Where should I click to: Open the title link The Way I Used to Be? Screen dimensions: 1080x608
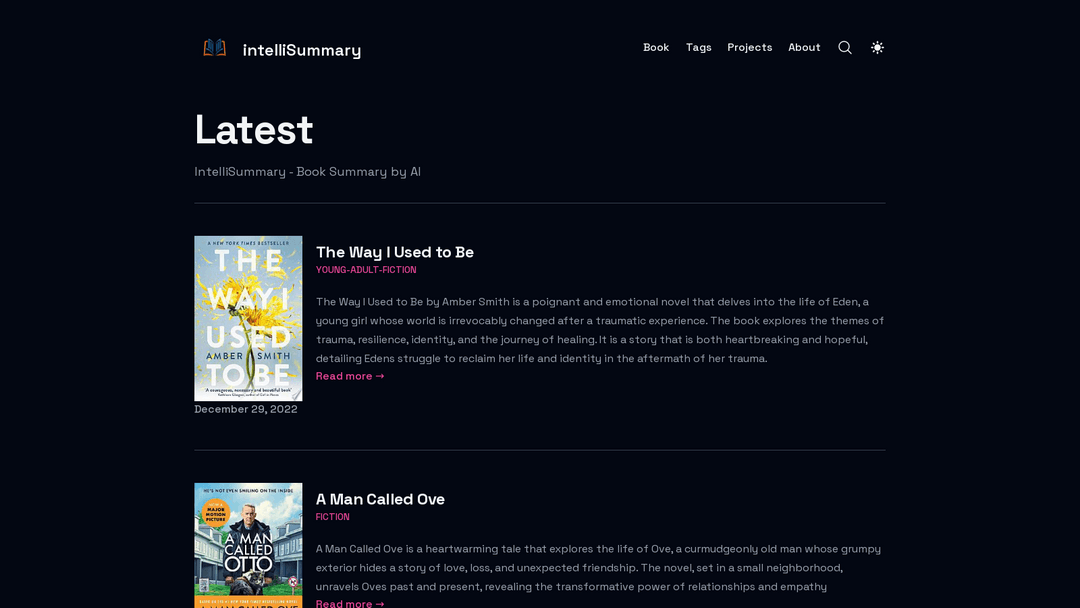pyautogui.click(x=395, y=252)
